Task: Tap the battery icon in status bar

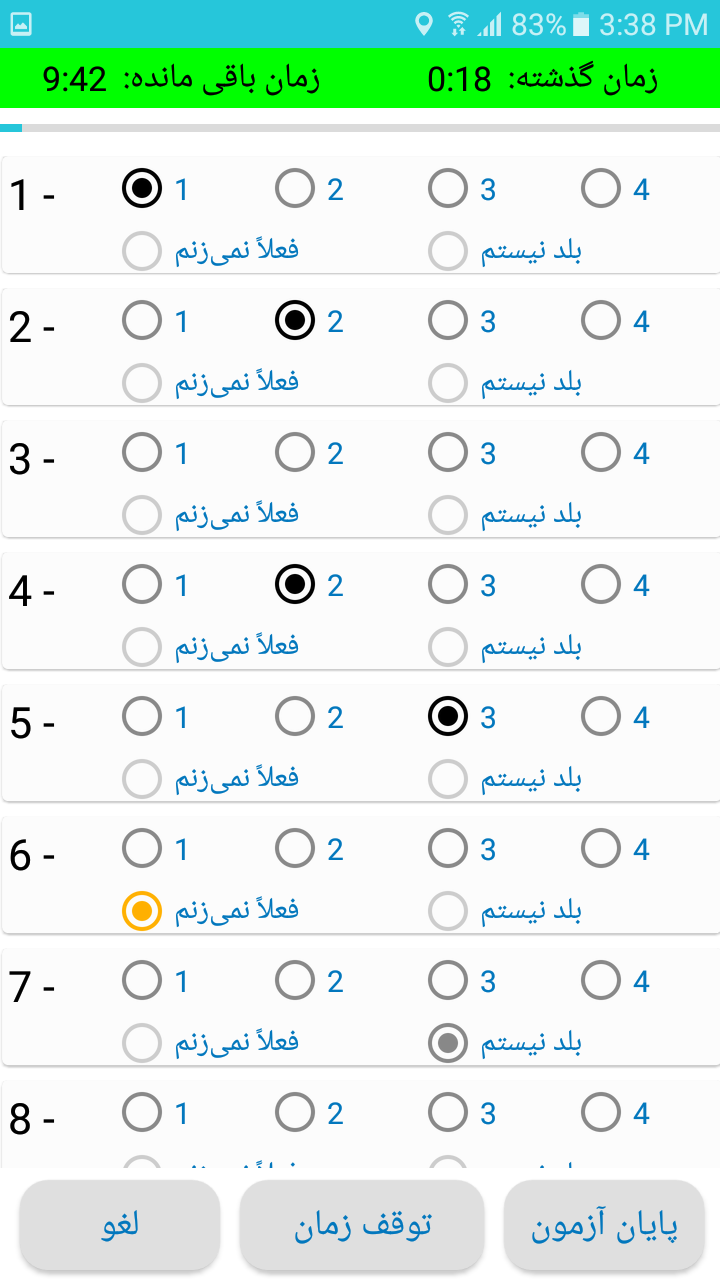Action: pos(581,24)
